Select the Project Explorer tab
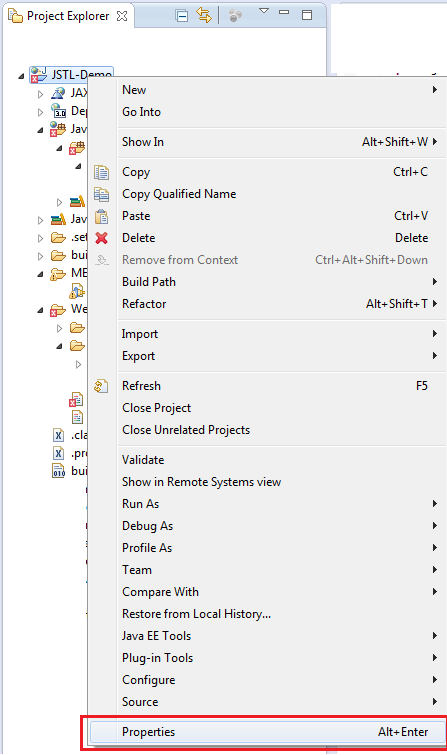 (68, 16)
